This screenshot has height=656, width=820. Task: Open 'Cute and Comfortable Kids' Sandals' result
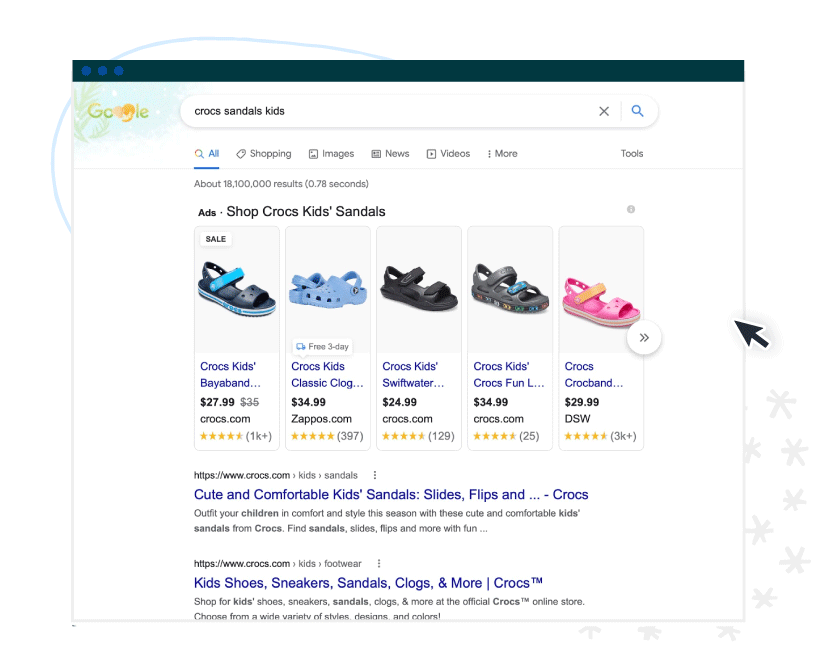tap(391, 494)
